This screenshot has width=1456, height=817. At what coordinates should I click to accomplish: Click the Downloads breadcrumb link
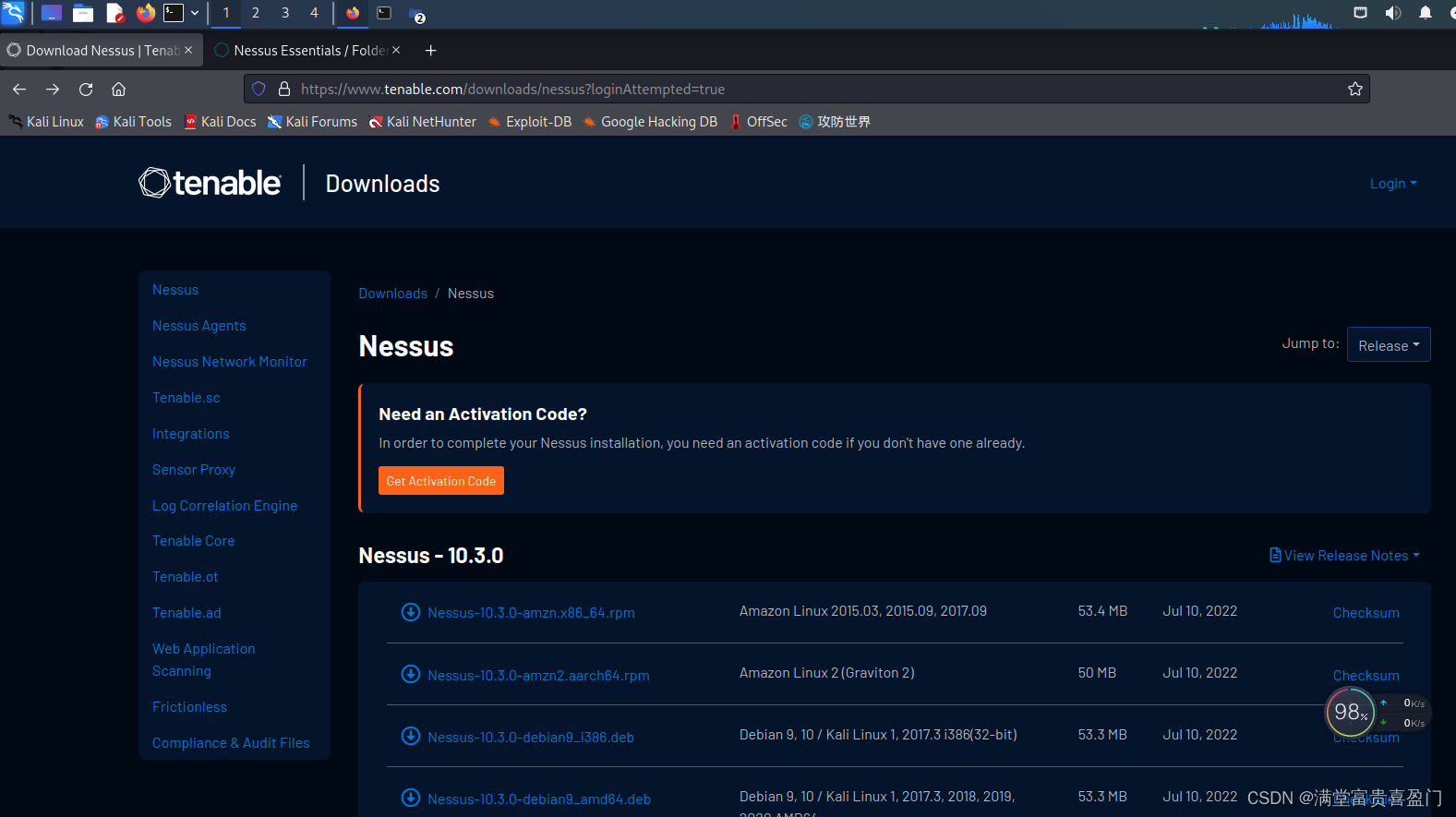point(392,294)
